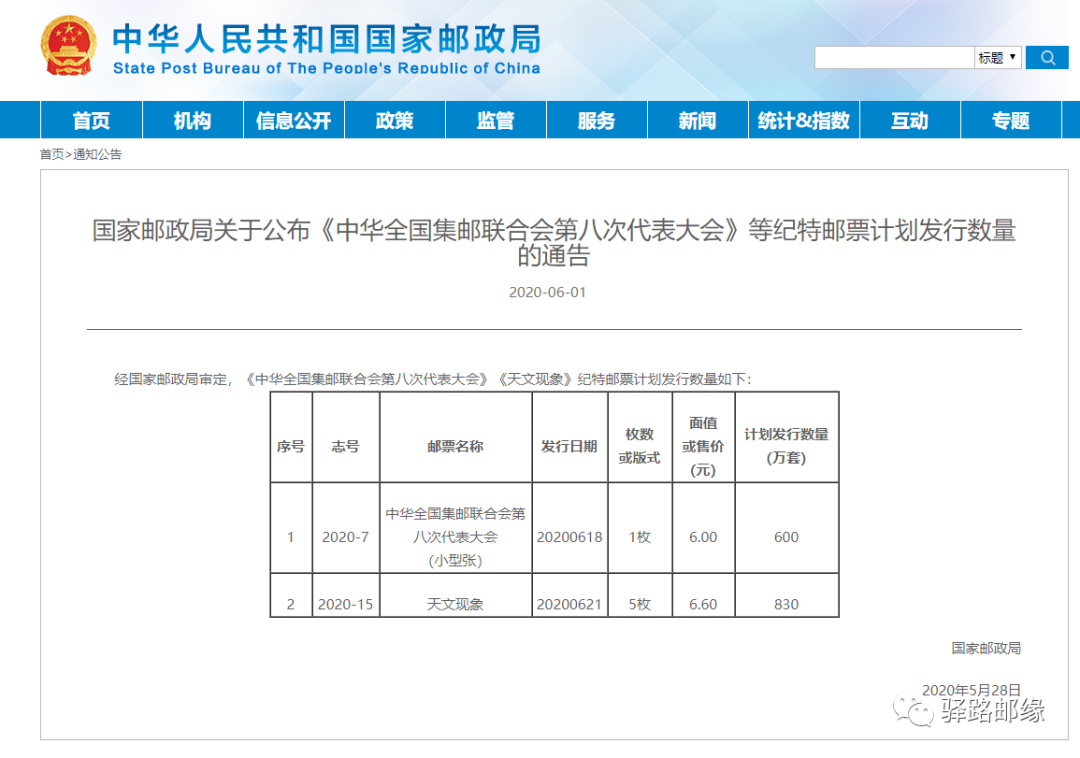
Task: Open the 政策 navigation menu item
Action: click(x=395, y=120)
